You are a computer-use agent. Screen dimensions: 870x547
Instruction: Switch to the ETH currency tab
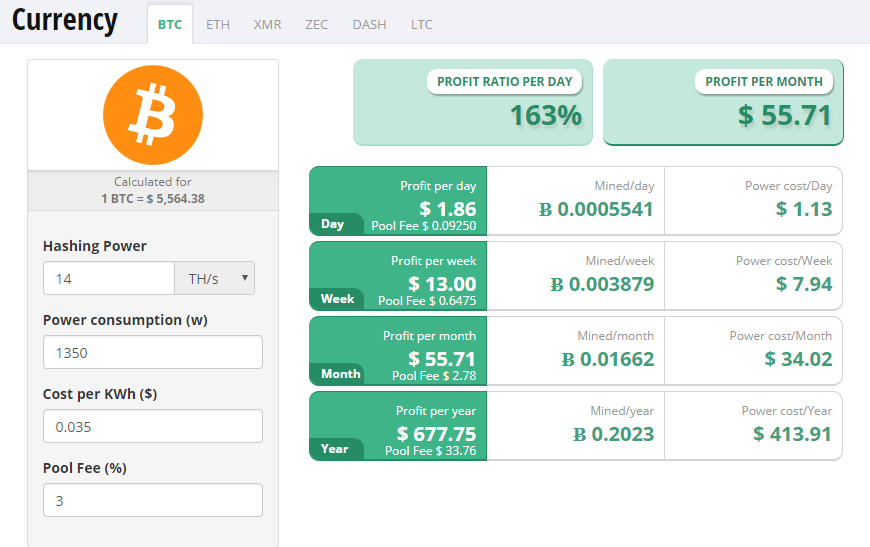click(217, 24)
